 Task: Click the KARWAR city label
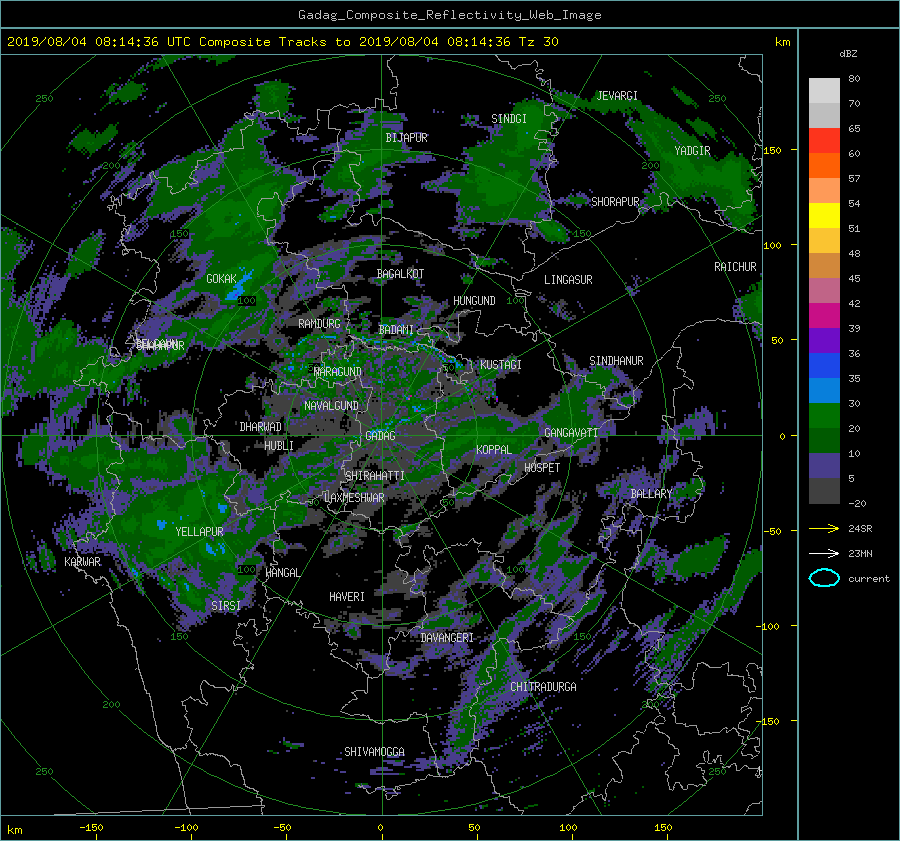(x=82, y=562)
